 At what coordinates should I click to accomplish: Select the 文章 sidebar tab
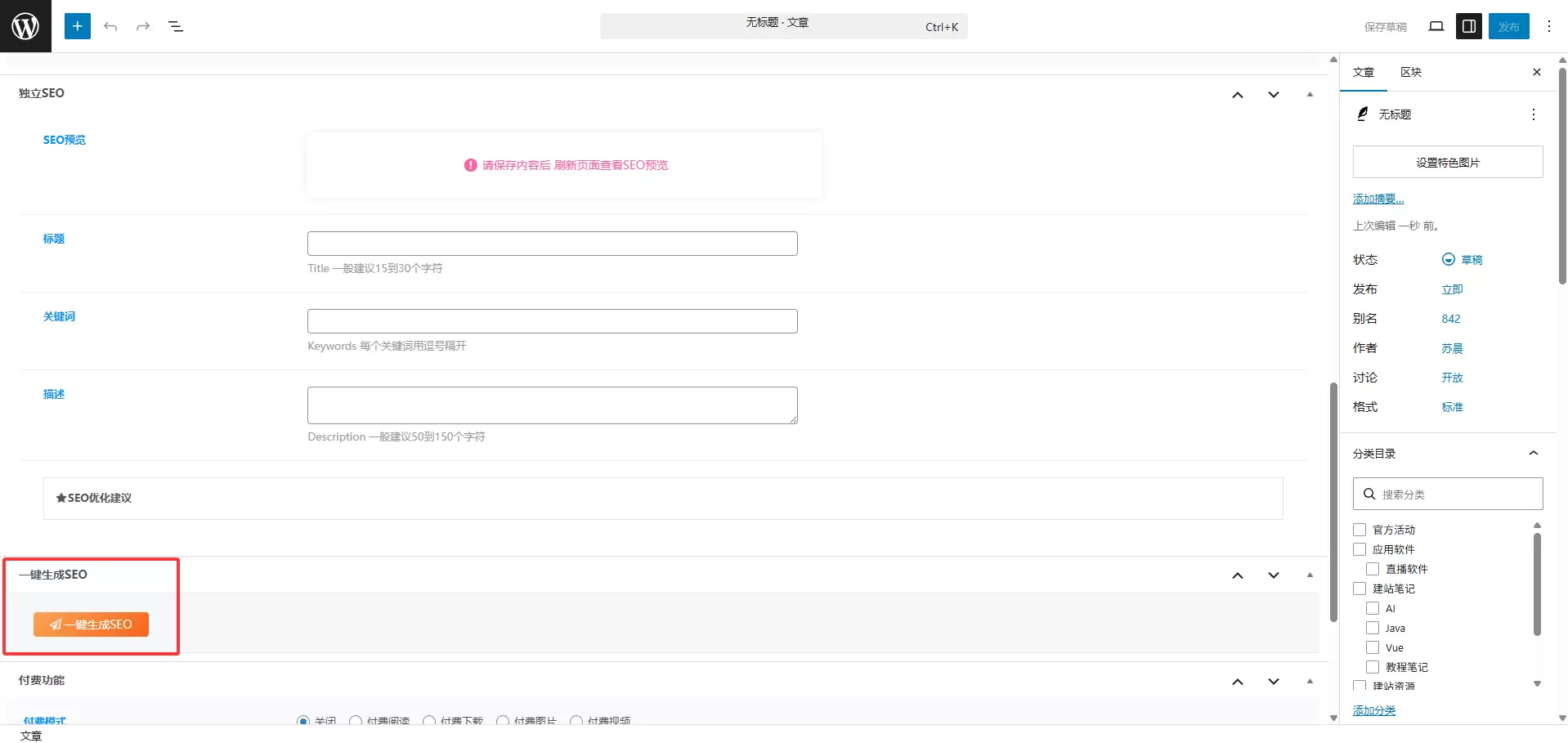(x=1363, y=72)
